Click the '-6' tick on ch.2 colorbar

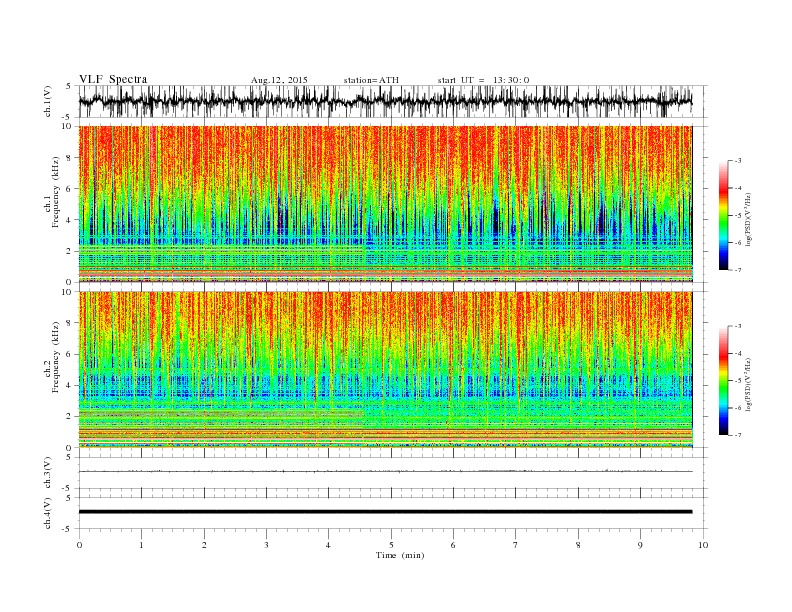[x=737, y=408]
